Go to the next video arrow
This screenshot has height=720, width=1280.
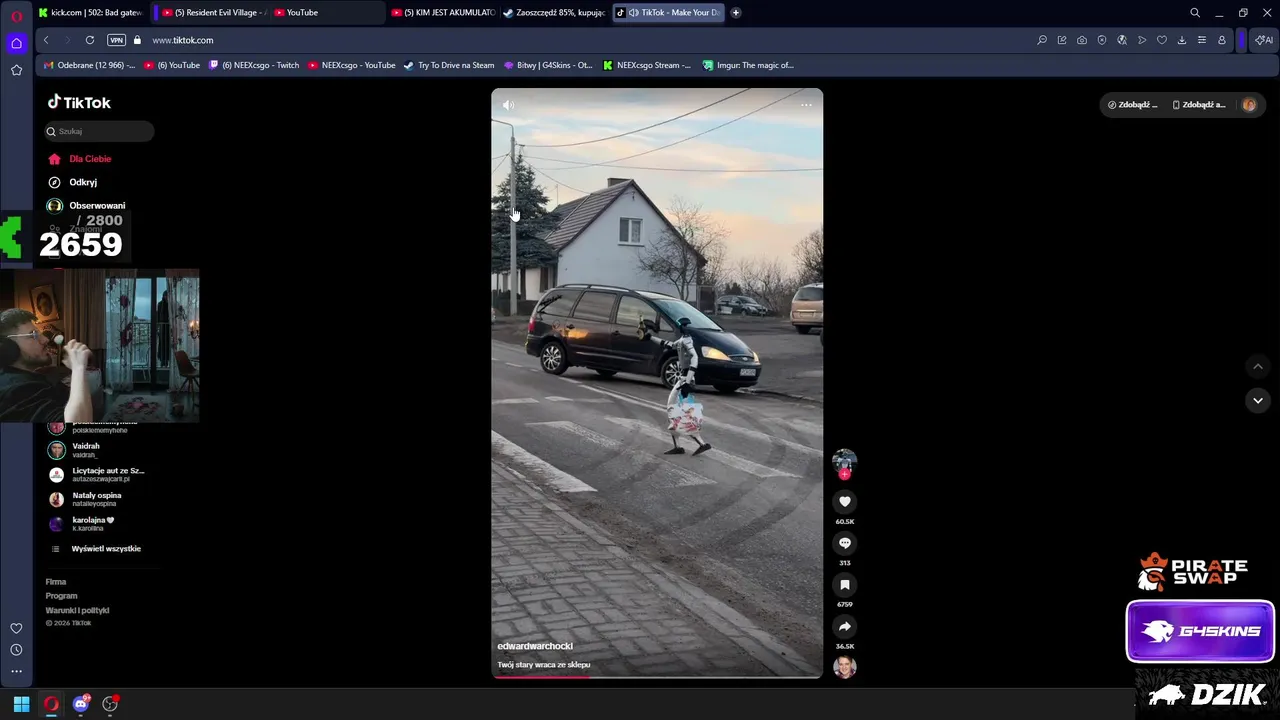[x=1258, y=400]
